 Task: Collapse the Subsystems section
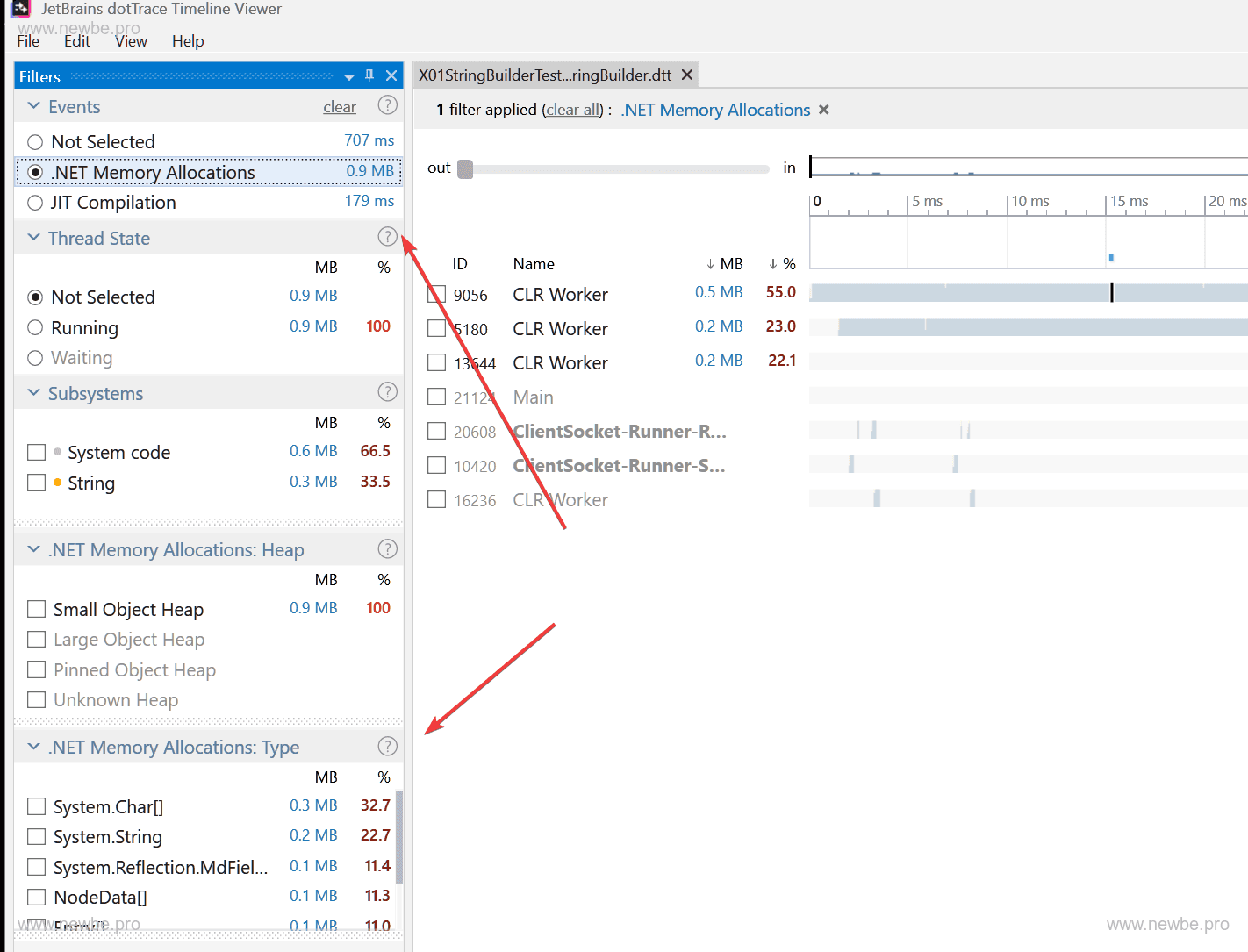click(x=34, y=393)
